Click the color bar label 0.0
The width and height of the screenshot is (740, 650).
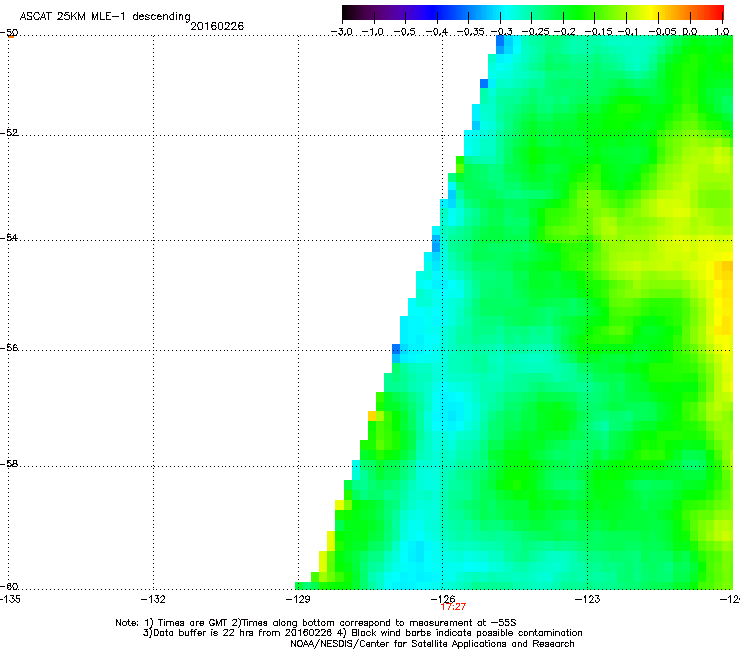tap(690, 32)
